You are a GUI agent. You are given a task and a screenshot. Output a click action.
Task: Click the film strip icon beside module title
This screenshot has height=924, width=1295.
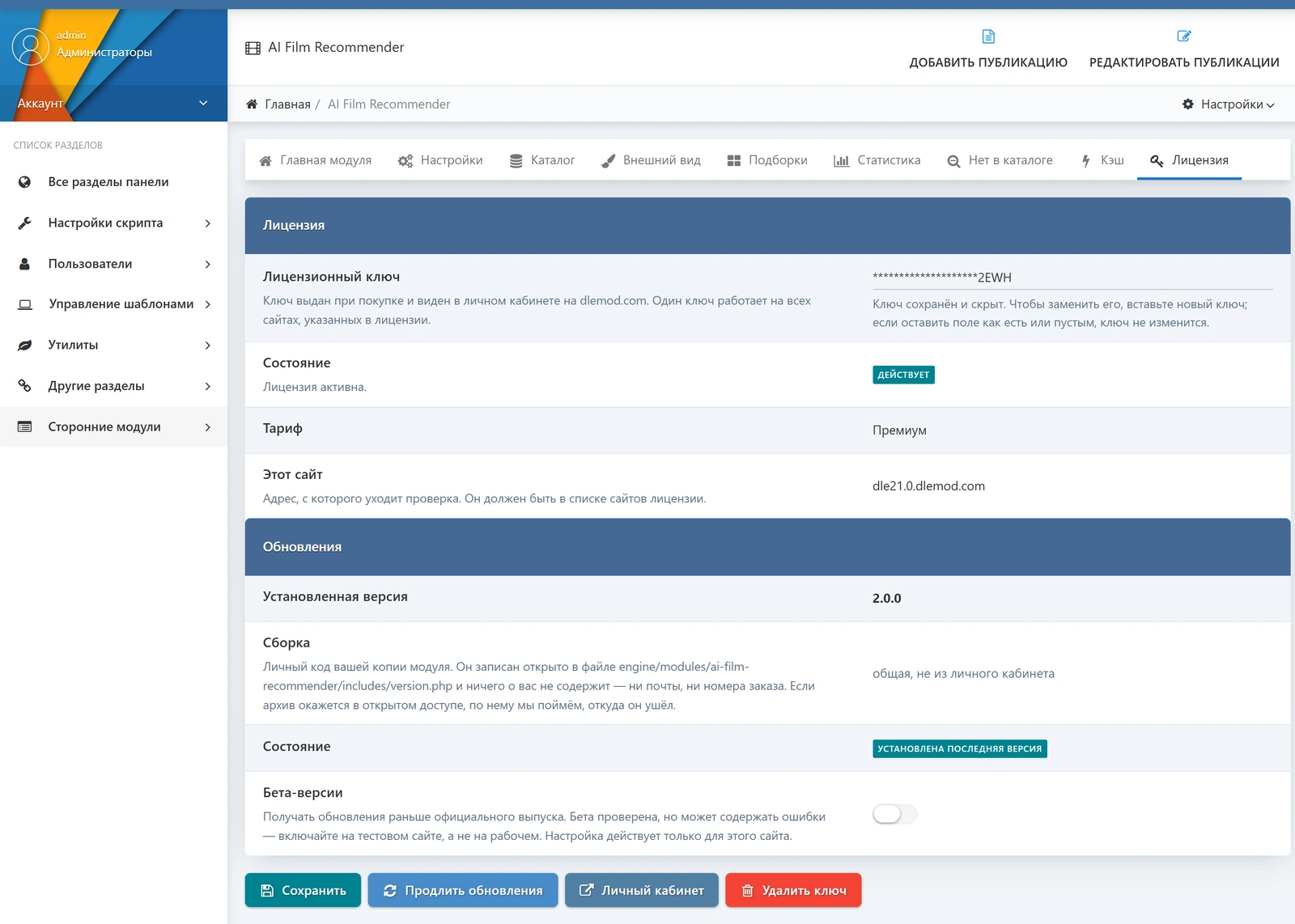coord(253,48)
